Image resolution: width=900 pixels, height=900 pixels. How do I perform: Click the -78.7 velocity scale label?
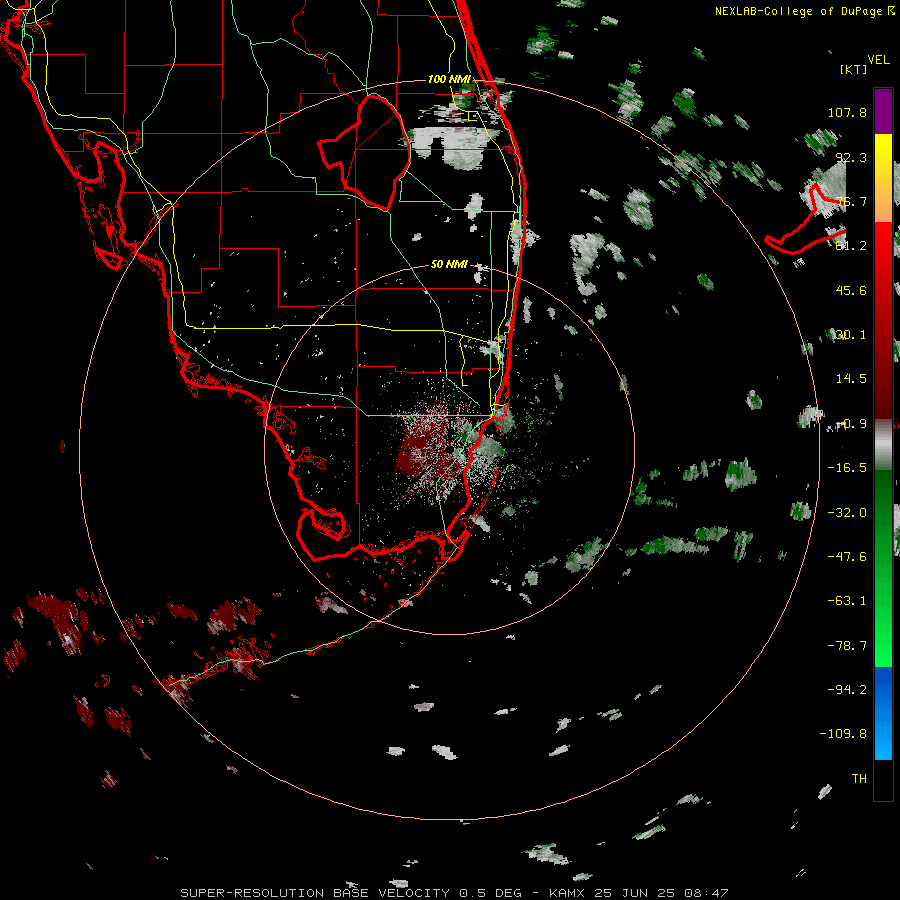tap(847, 646)
